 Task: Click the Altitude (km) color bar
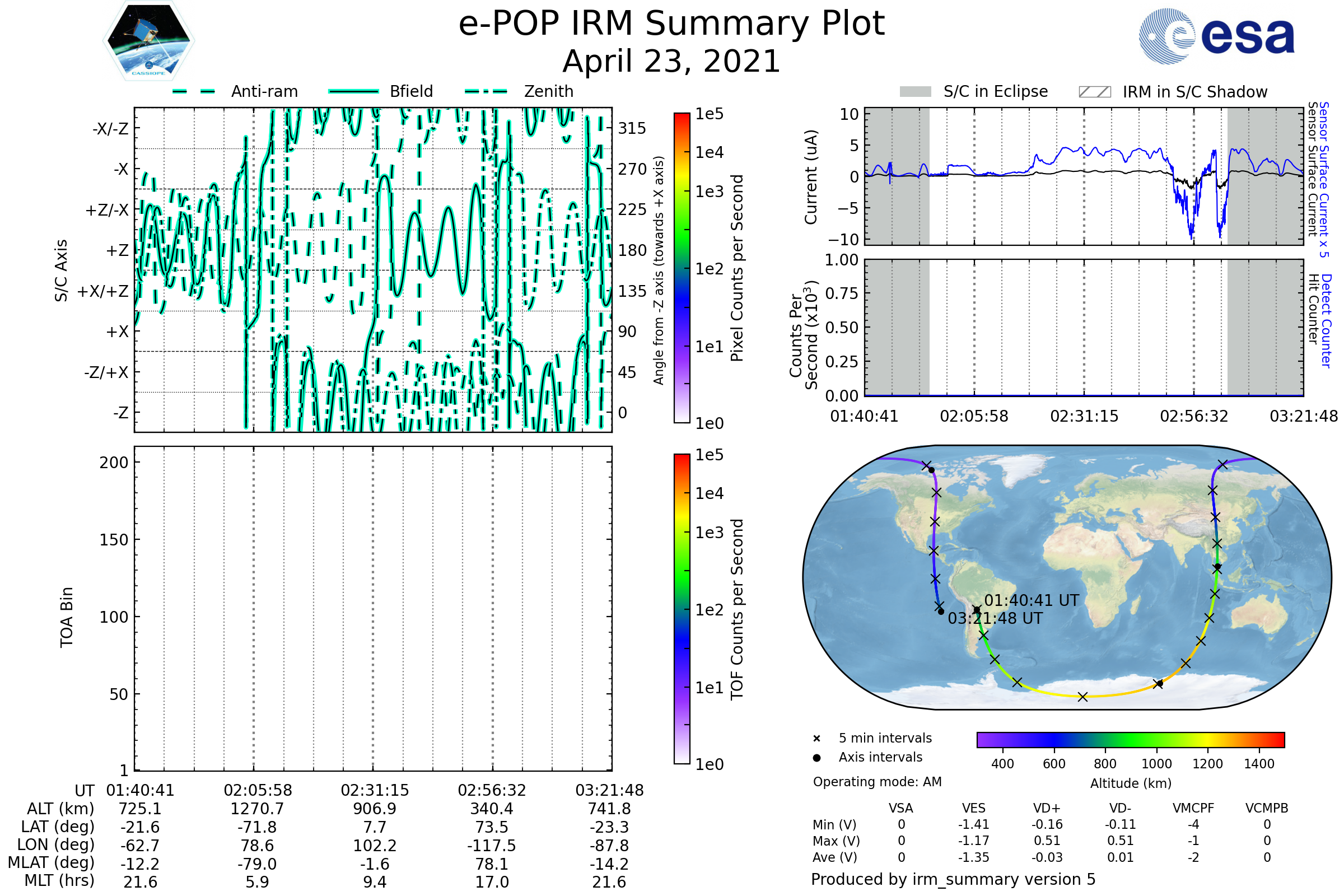[1130, 739]
